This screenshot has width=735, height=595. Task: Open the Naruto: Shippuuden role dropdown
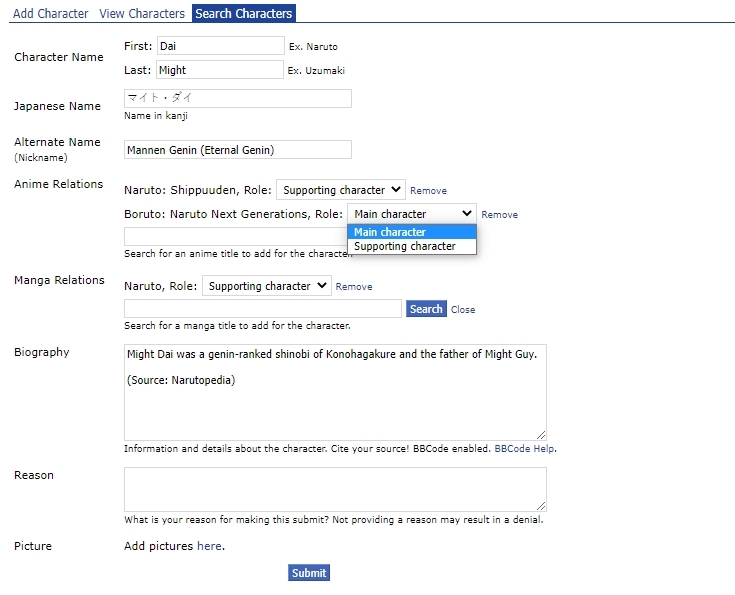point(340,190)
